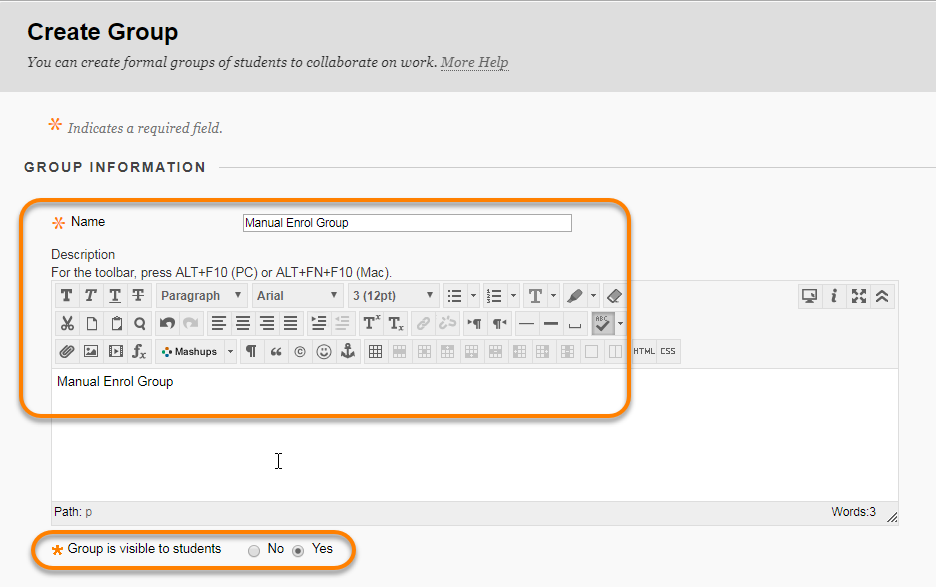Open the HTML code view

644,351
